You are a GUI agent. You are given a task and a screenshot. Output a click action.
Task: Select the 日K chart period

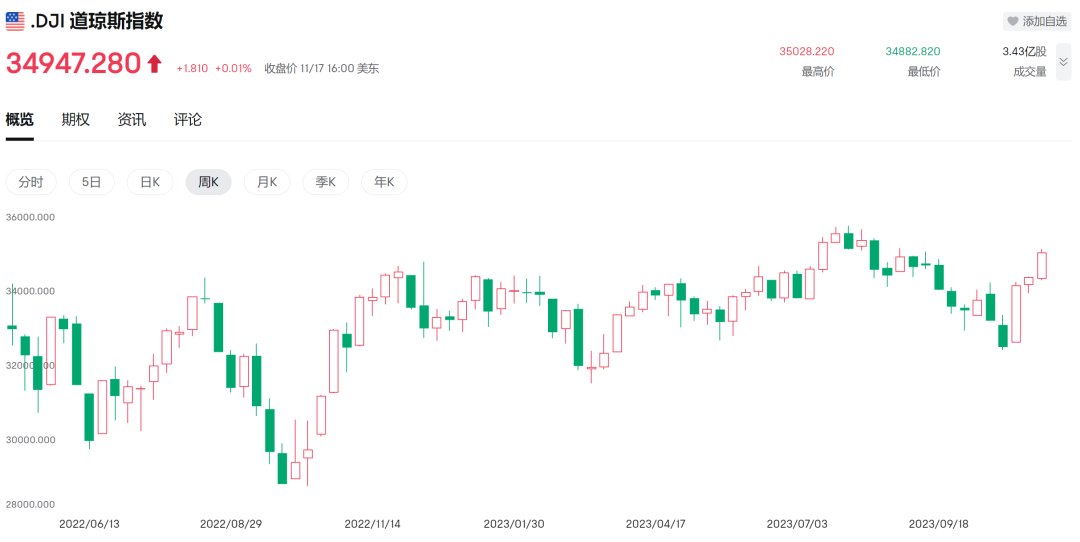[150, 182]
